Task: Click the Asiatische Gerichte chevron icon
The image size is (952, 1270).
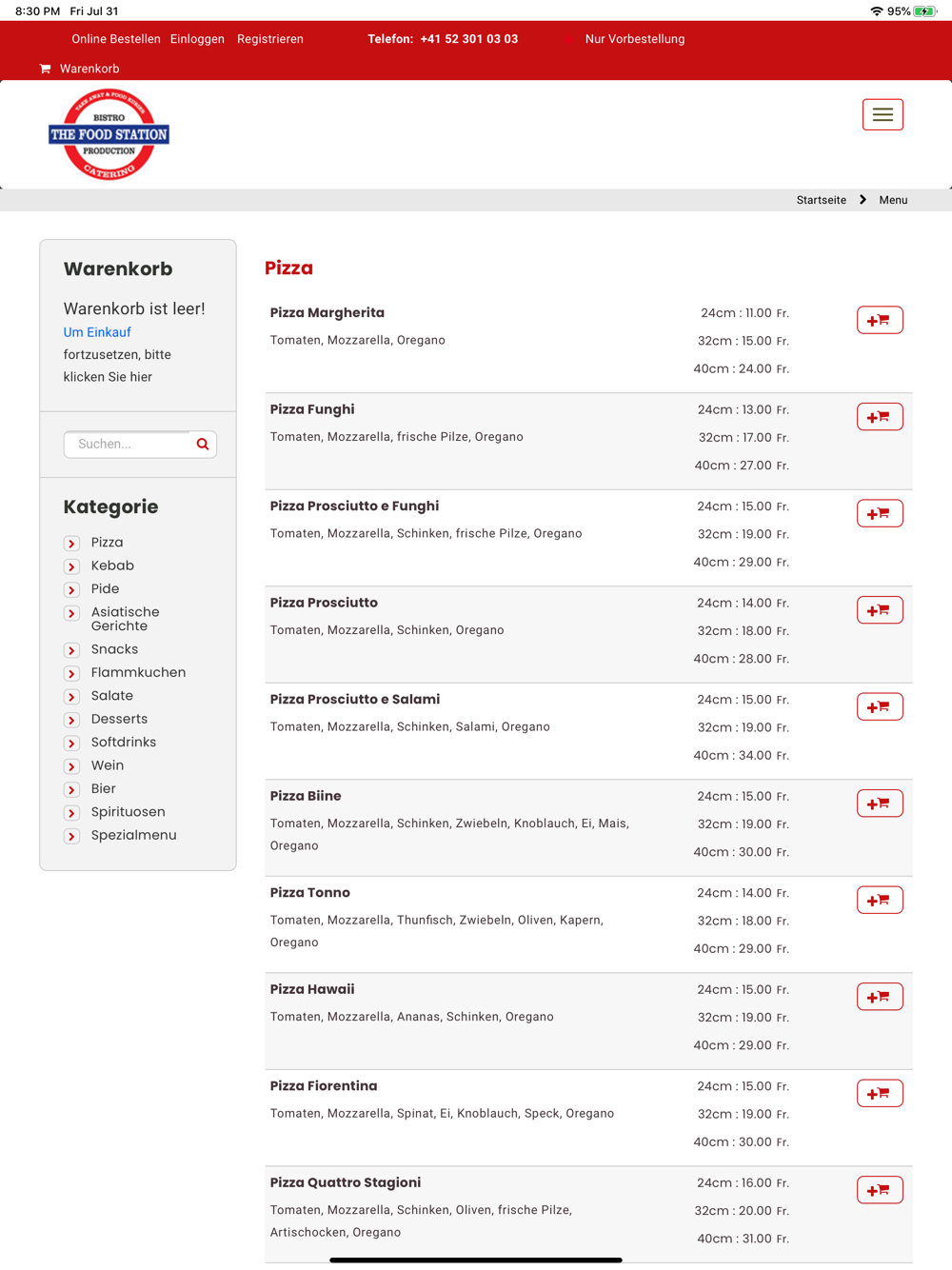Action: coord(71,613)
